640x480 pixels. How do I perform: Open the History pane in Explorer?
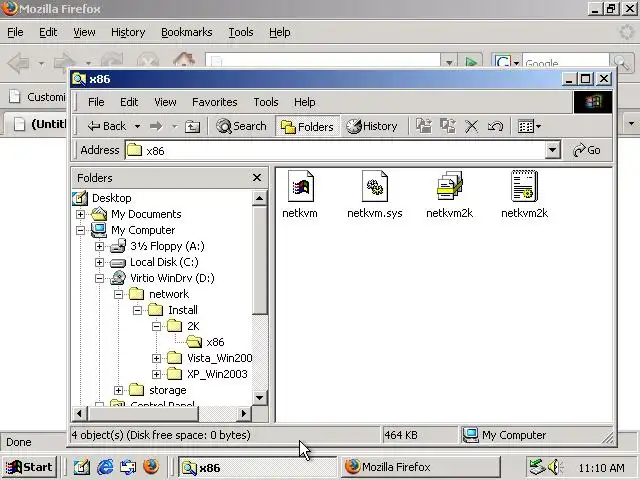tap(372, 126)
